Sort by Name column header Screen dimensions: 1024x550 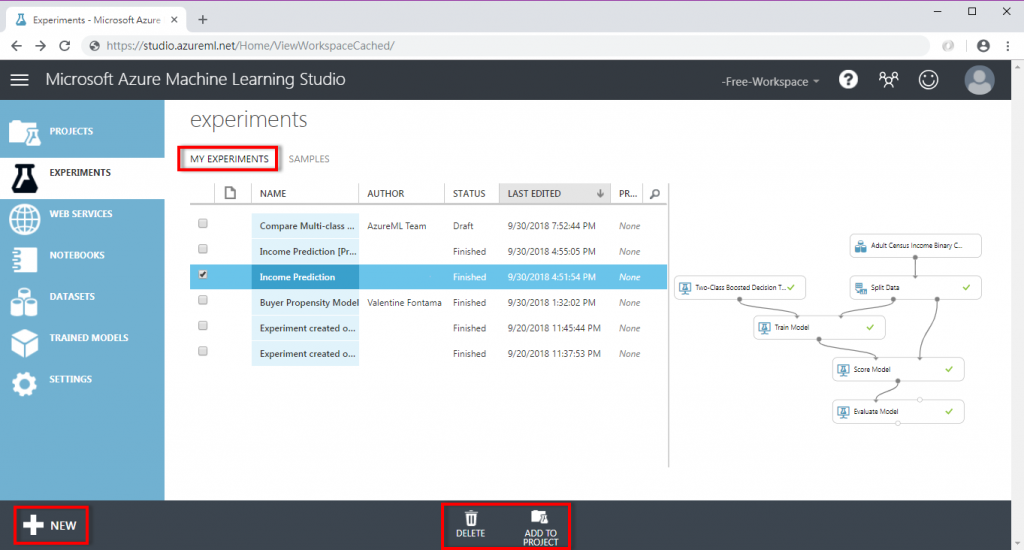[x=304, y=193]
